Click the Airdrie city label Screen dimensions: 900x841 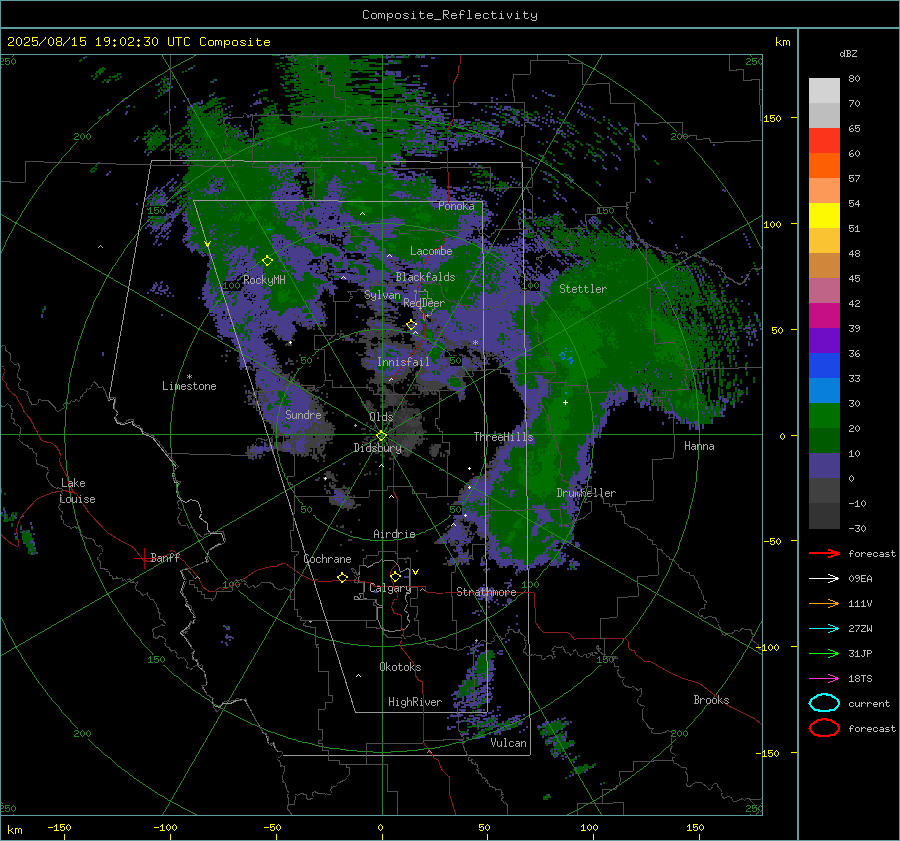394,534
